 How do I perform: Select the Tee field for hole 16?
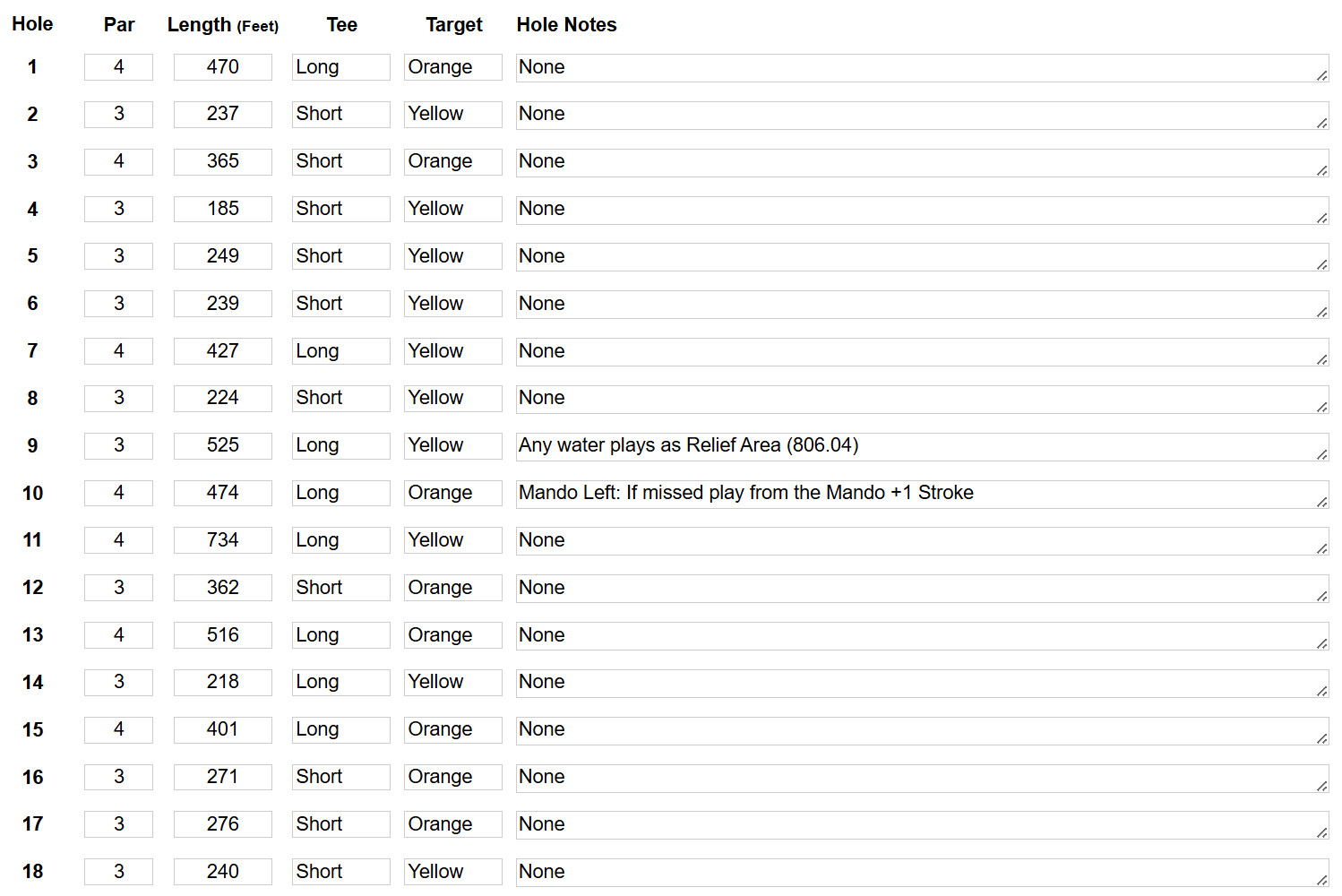pyautogui.click(x=340, y=777)
